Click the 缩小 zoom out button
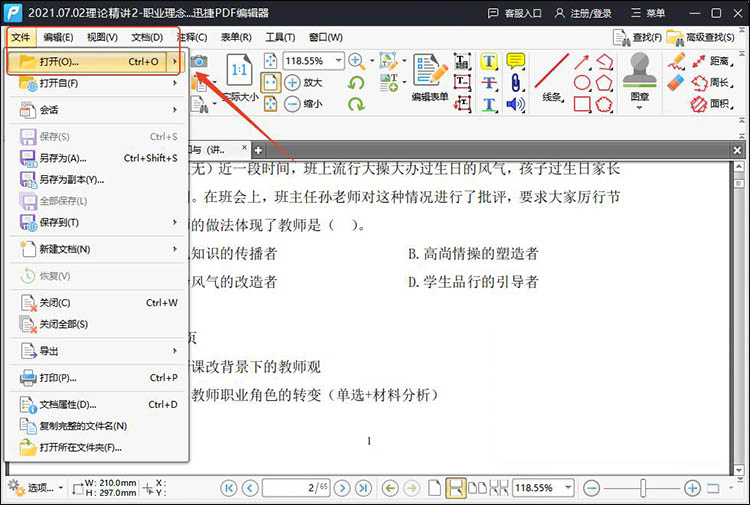This screenshot has width=750, height=505. pyautogui.click(x=303, y=104)
